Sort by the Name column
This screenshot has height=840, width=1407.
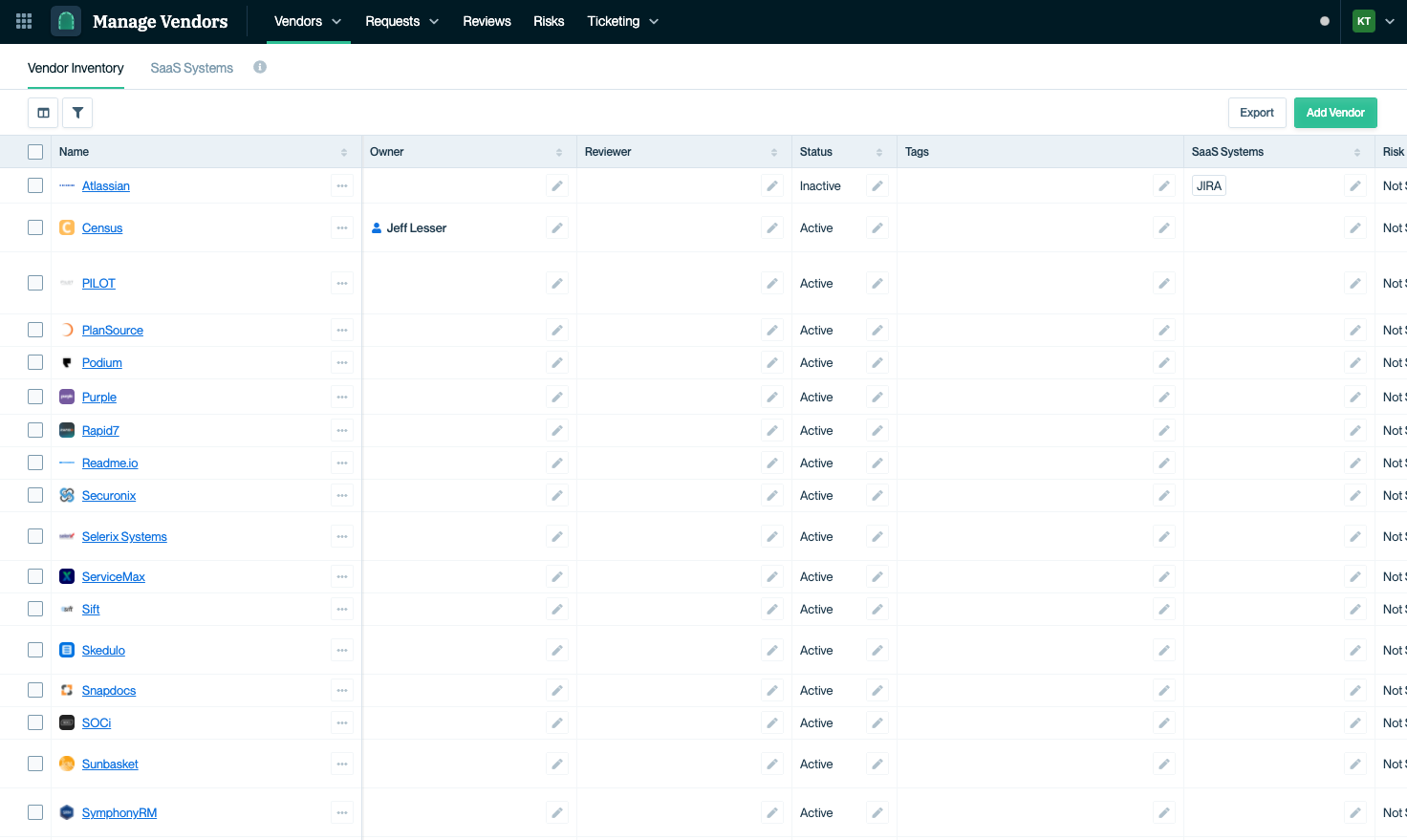(x=344, y=152)
